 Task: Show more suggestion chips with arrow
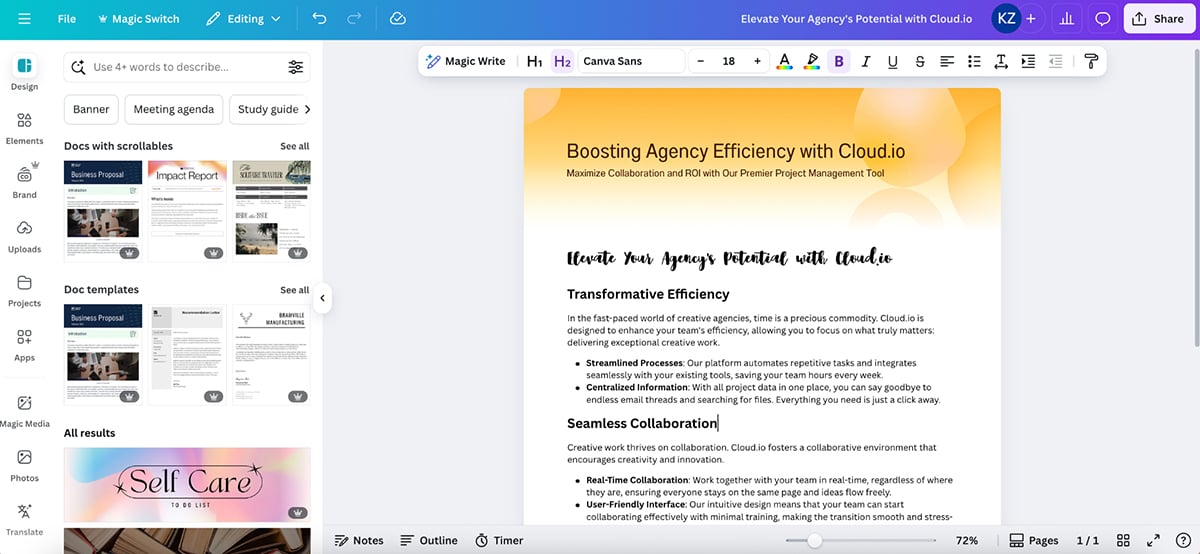click(x=307, y=109)
